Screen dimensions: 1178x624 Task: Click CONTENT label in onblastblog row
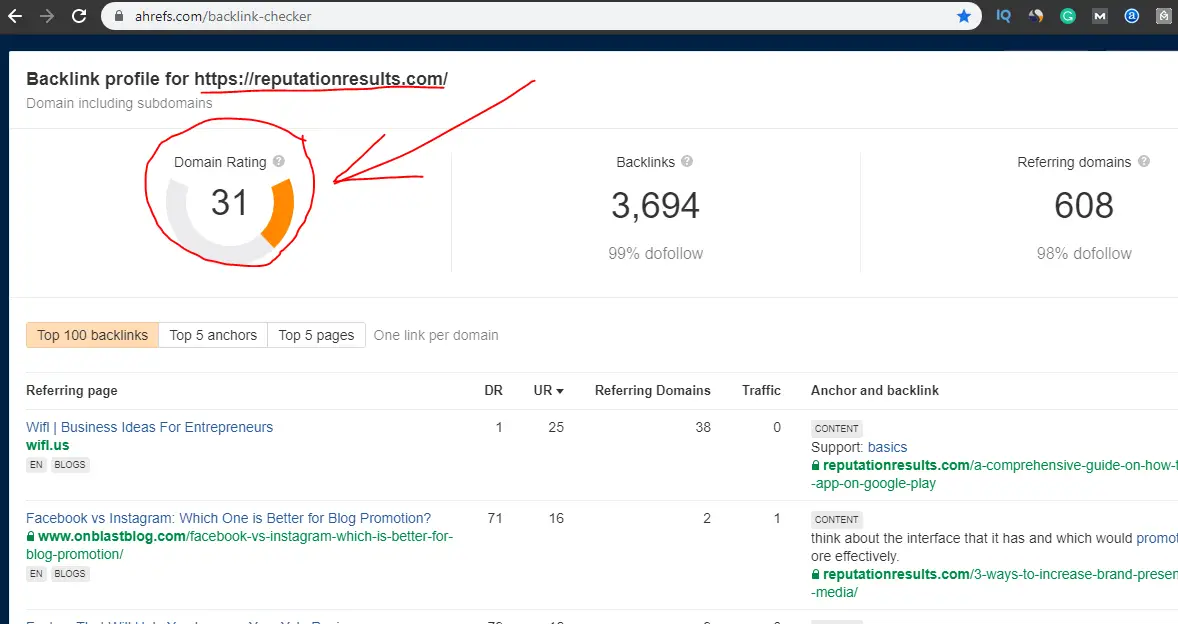(836, 520)
